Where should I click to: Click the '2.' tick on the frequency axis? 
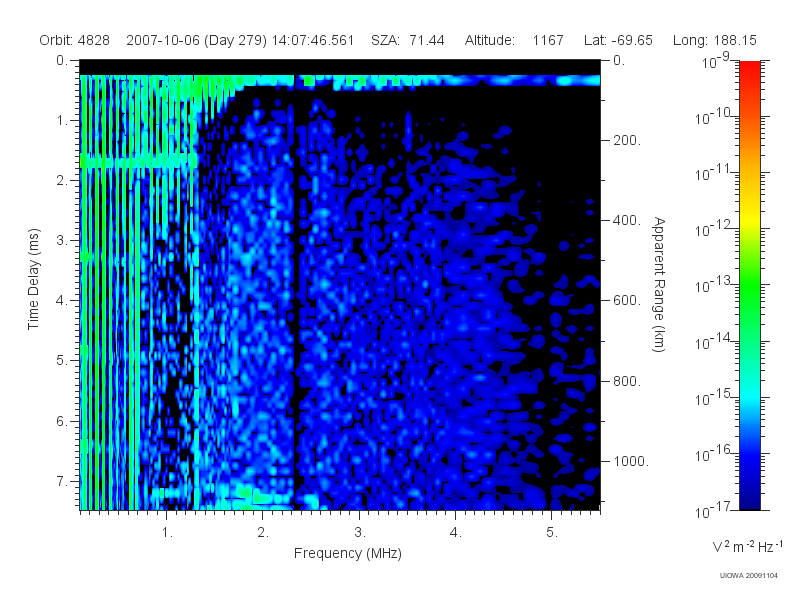(263, 533)
